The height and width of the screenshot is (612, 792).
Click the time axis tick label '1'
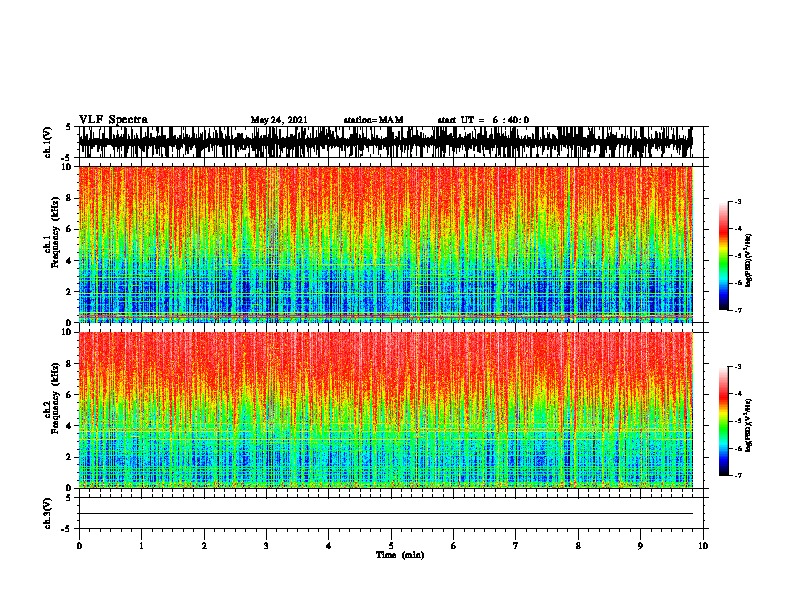pos(141,546)
